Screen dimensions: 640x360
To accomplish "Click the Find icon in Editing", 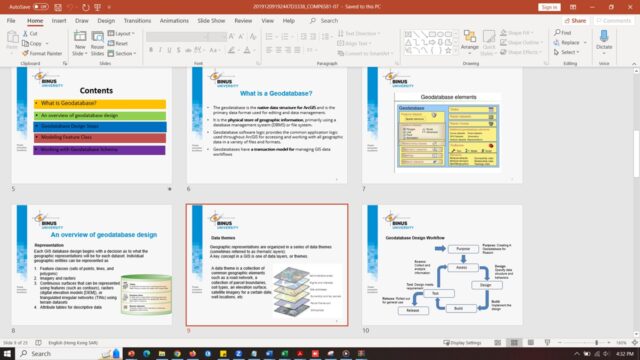I will (563, 33).
